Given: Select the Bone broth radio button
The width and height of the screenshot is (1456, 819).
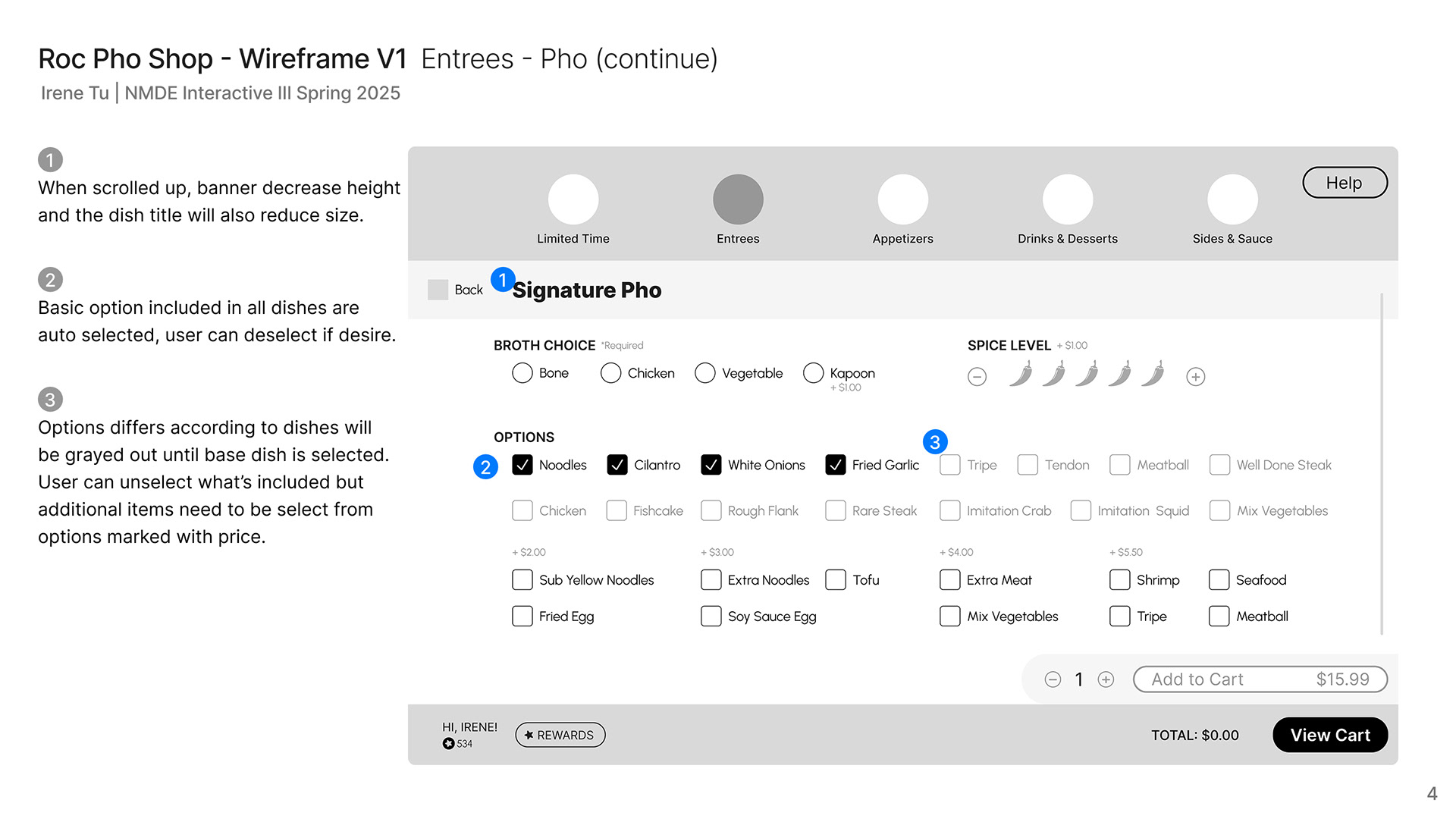Looking at the screenshot, I should click(x=522, y=373).
